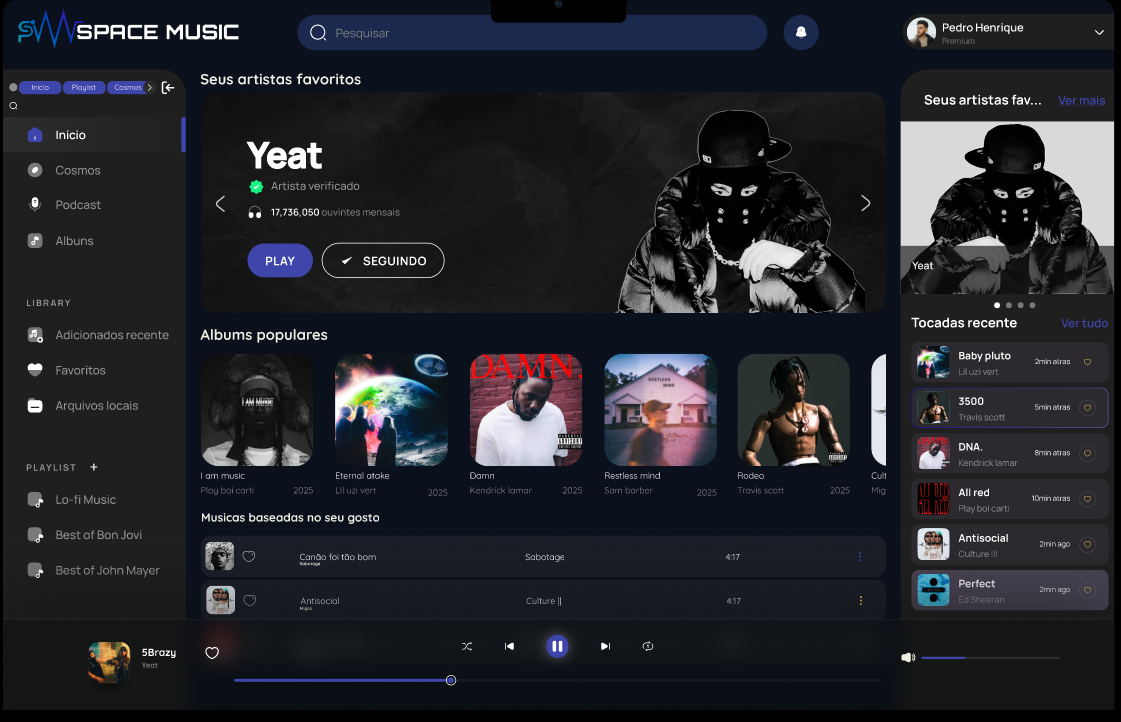The width and height of the screenshot is (1121, 722).
Task: Expand pill tabs with chevron arrow
Action: [x=149, y=87]
